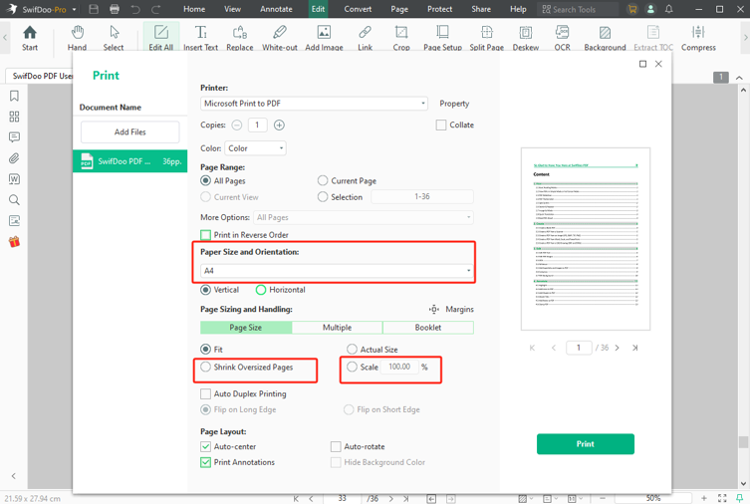Viewport: 750px width, 504px height.
Task: Toggle the Print Annotations checkbox
Action: pyautogui.click(x=206, y=462)
